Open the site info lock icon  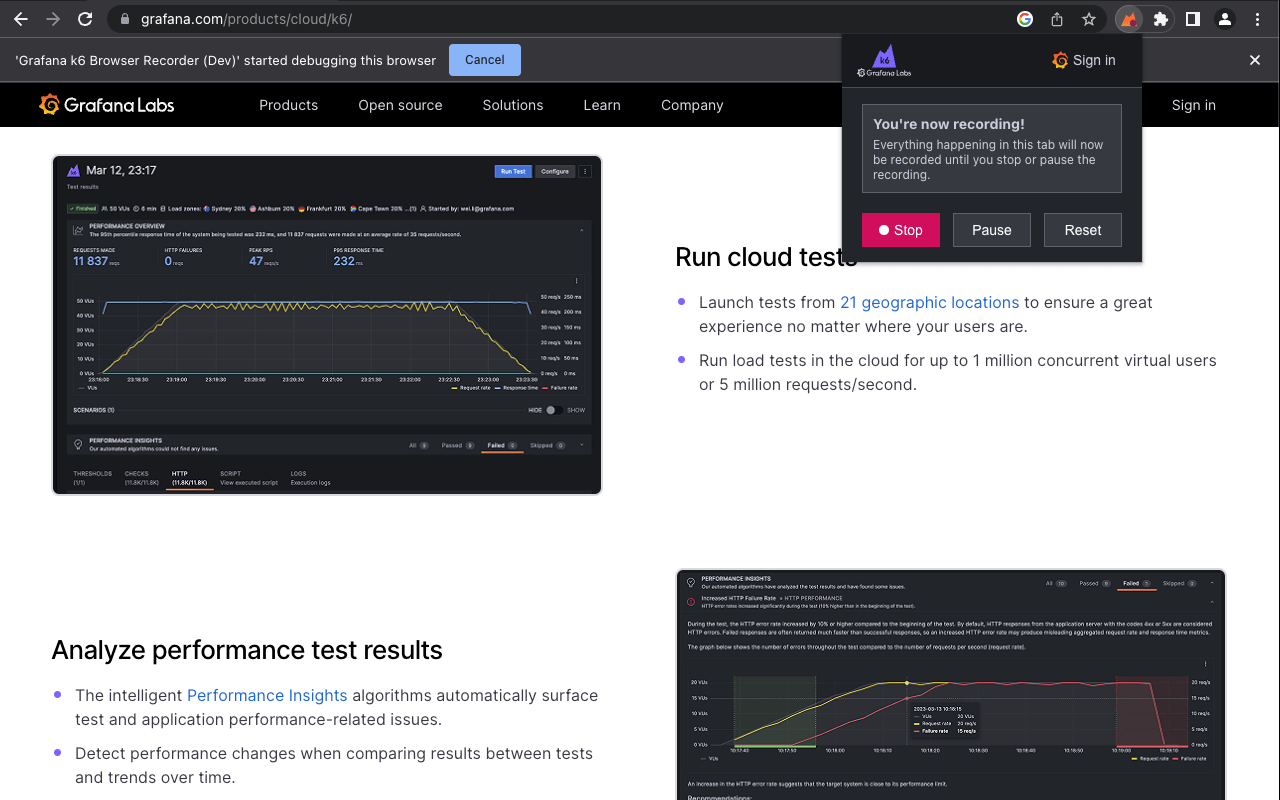point(124,19)
